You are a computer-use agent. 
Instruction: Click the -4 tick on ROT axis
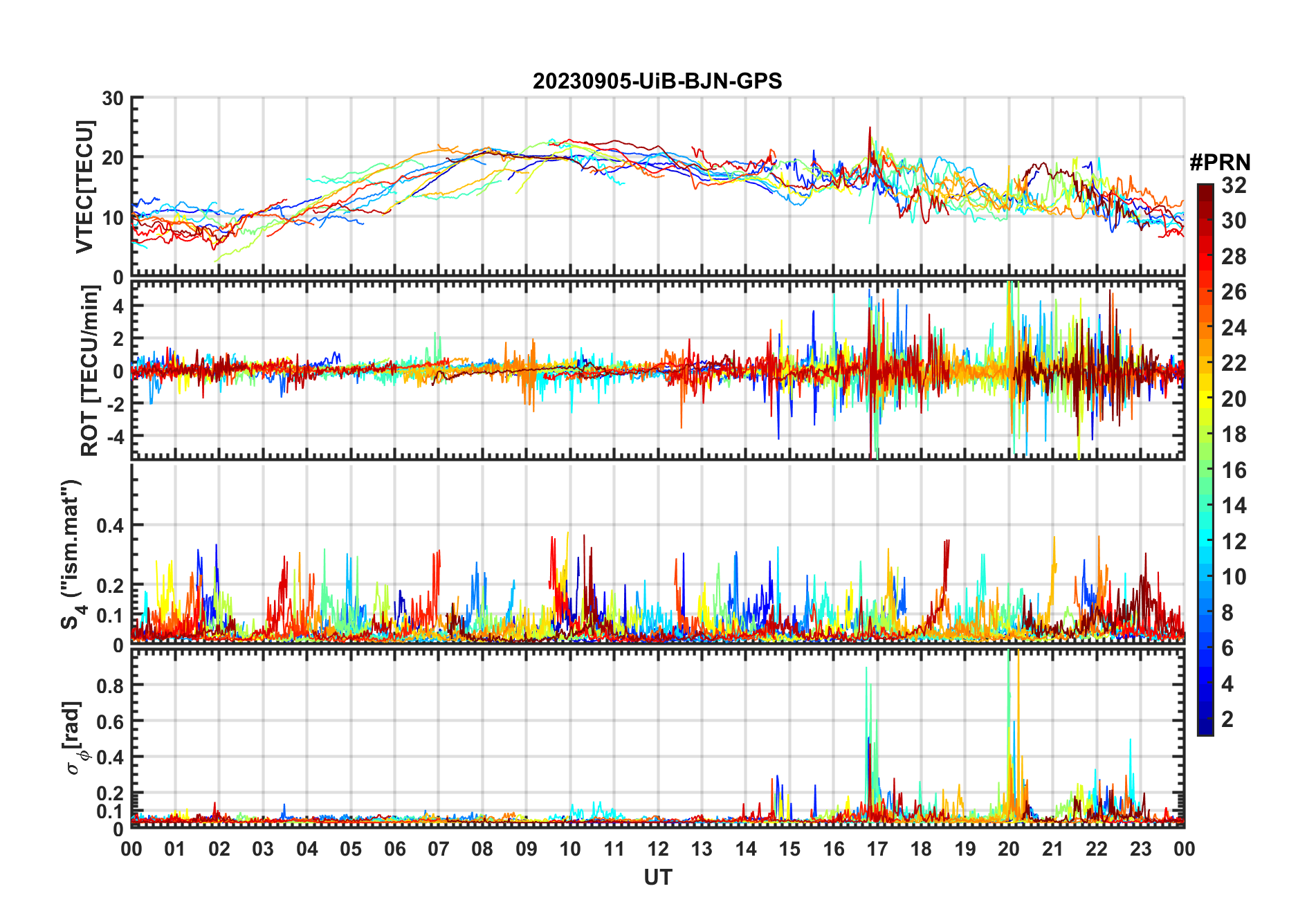tap(113, 437)
